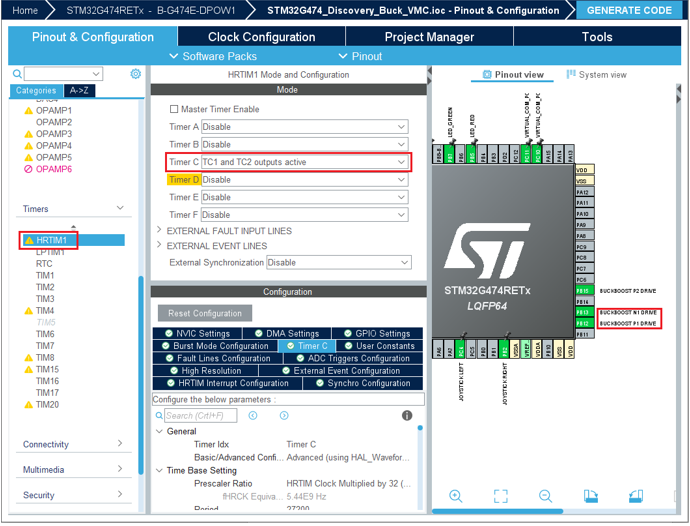Fit chip to view with the frame icon
Screen dimensions: 690x526
[500, 496]
